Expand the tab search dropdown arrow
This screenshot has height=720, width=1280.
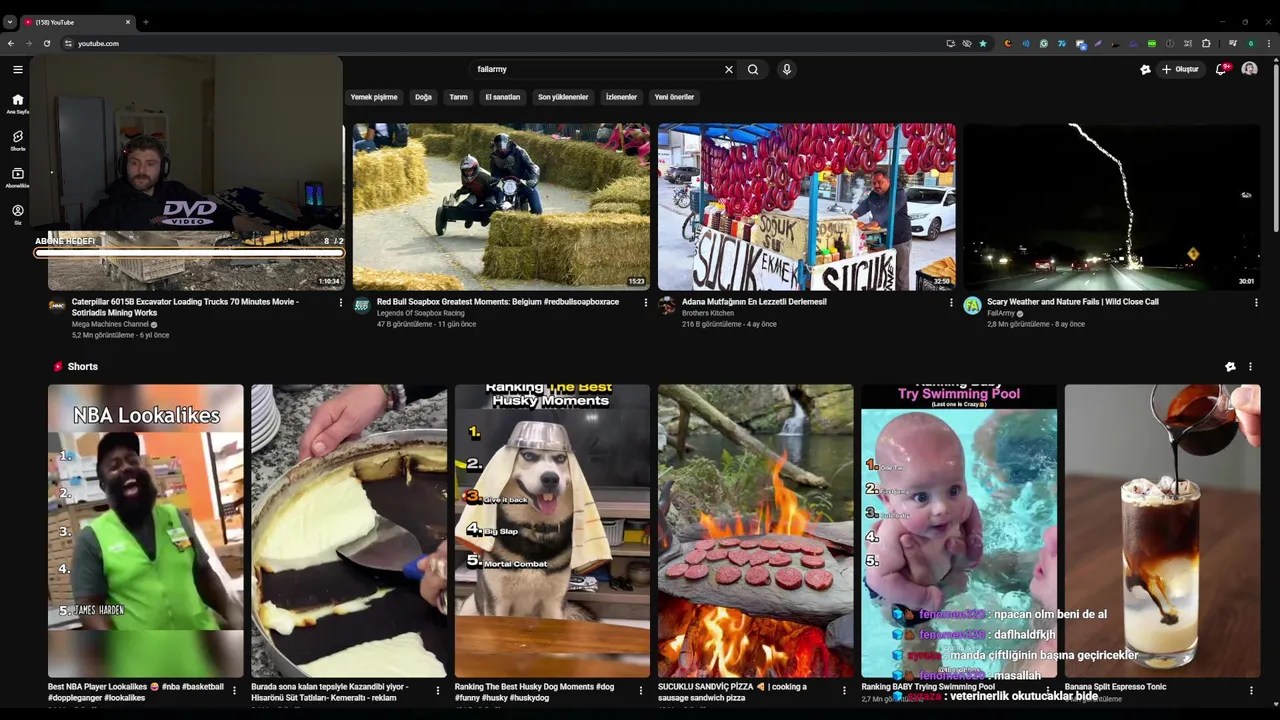[10, 22]
